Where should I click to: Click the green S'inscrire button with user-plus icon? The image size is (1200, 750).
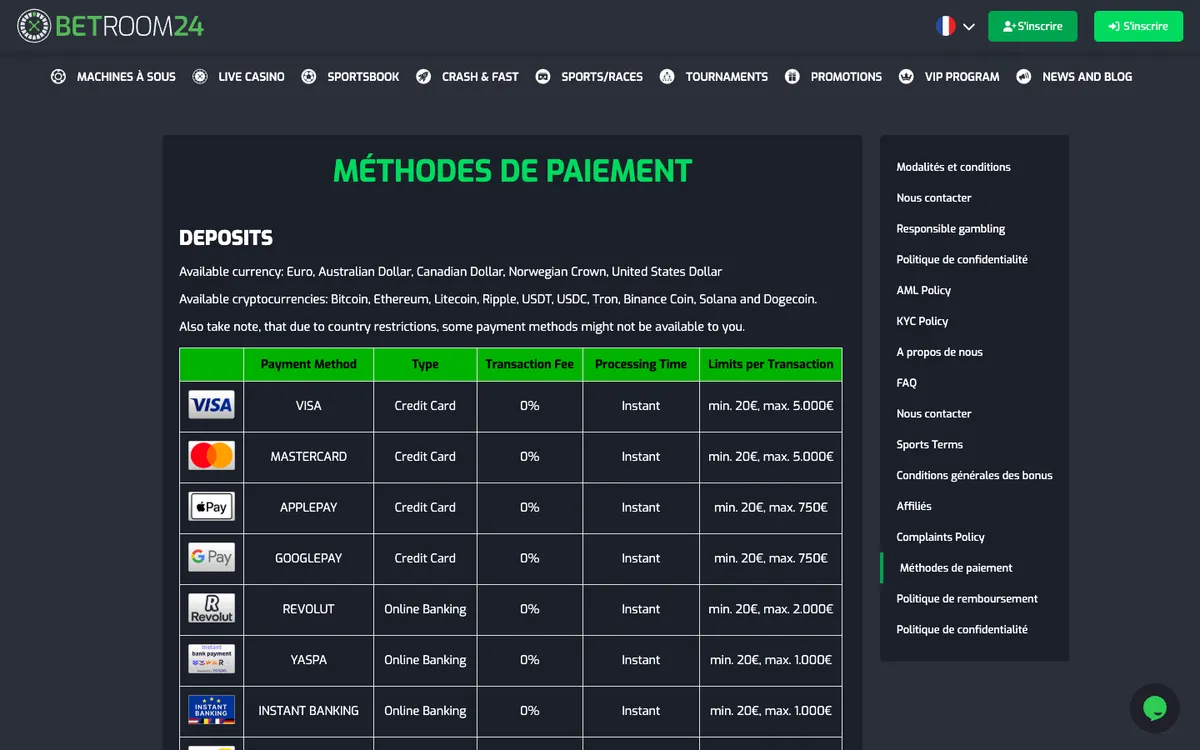1032,26
